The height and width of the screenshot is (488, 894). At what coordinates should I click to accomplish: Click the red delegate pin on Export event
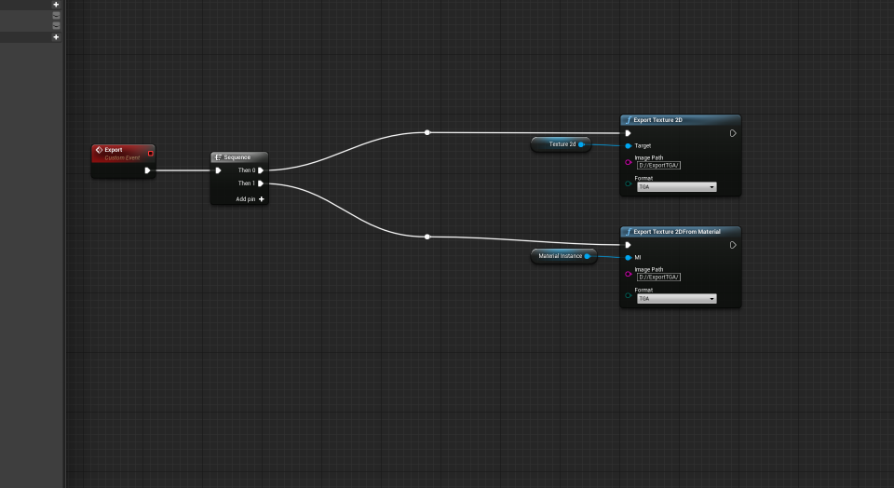[x=150, y=153]
